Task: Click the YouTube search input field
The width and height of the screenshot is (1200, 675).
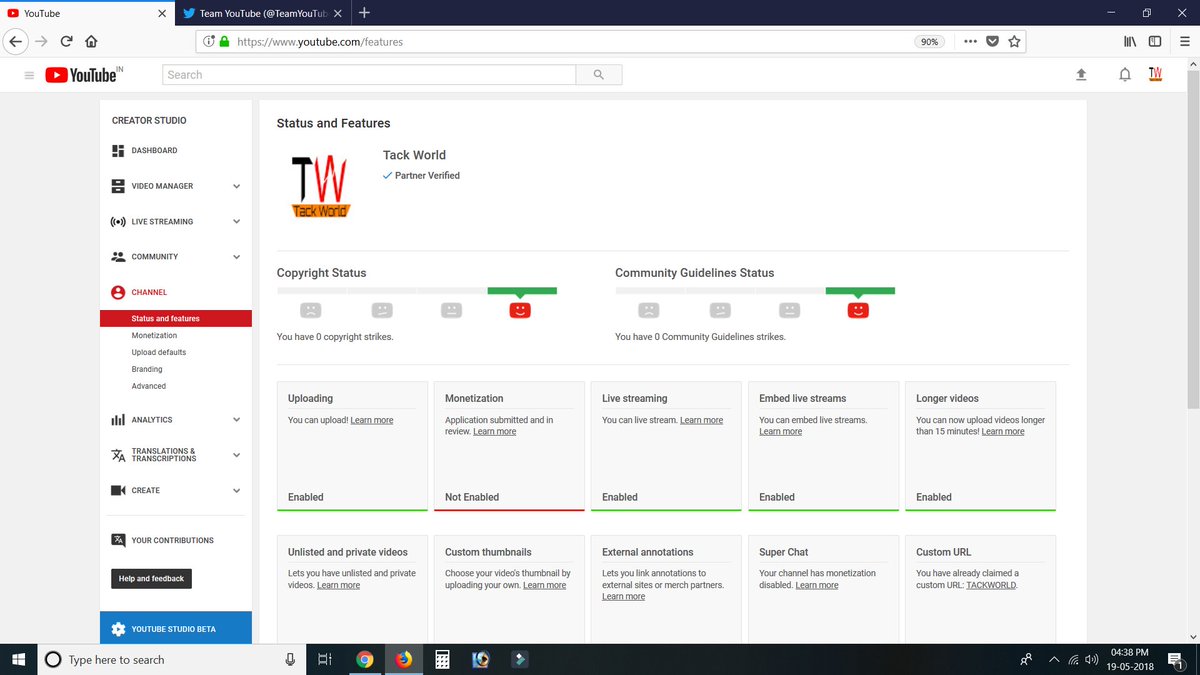Action: click(369, 75)
